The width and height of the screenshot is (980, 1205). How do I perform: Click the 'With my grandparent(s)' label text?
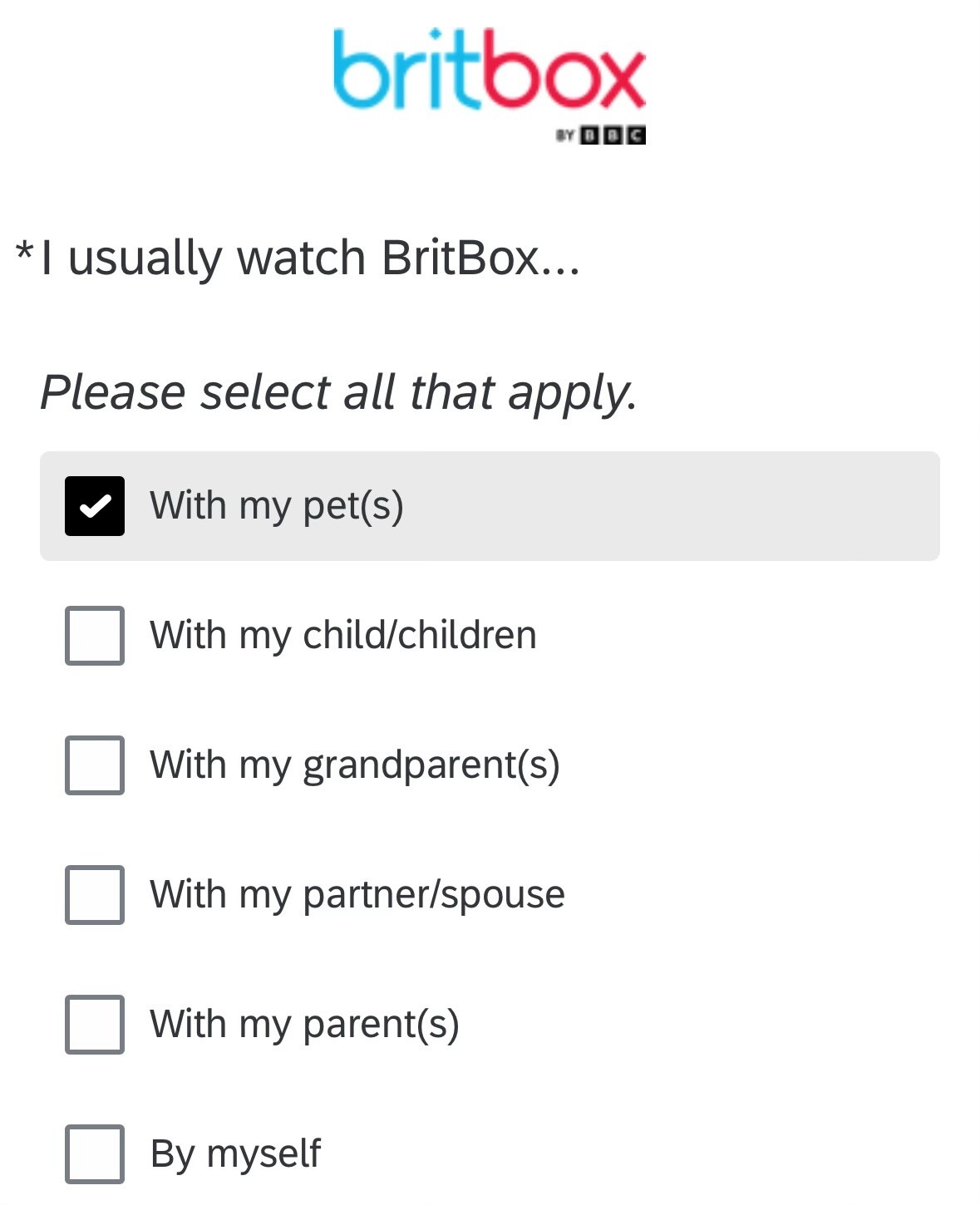click(355, 765)
